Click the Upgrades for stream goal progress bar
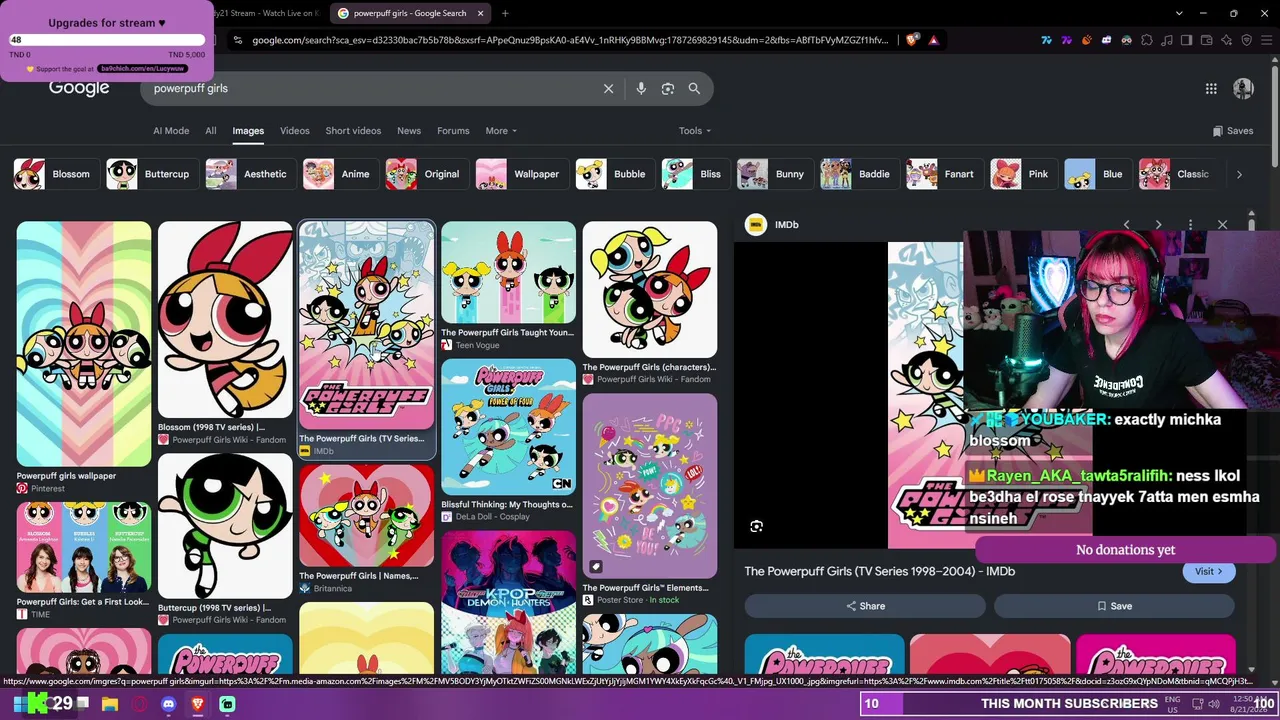 tap(107, 40)
